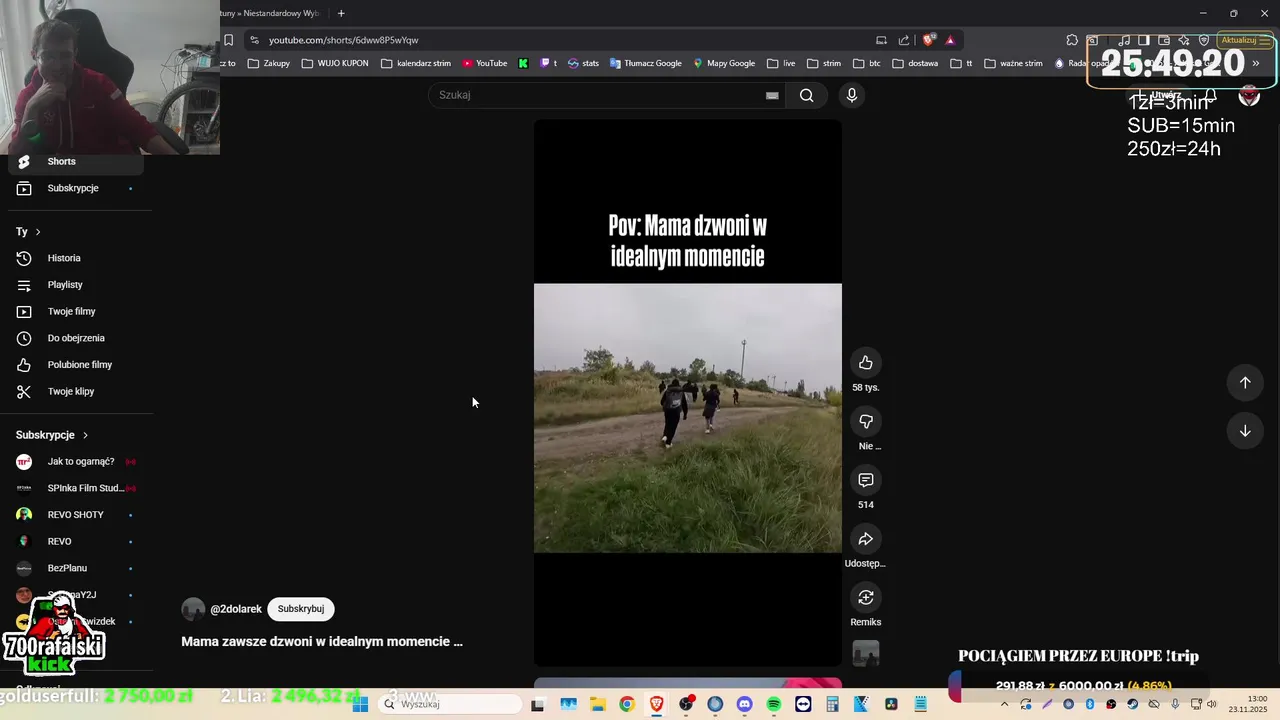Open Historia in the sidebar
The height and width of the screenshot is (720, 1280).
(76, 258)
